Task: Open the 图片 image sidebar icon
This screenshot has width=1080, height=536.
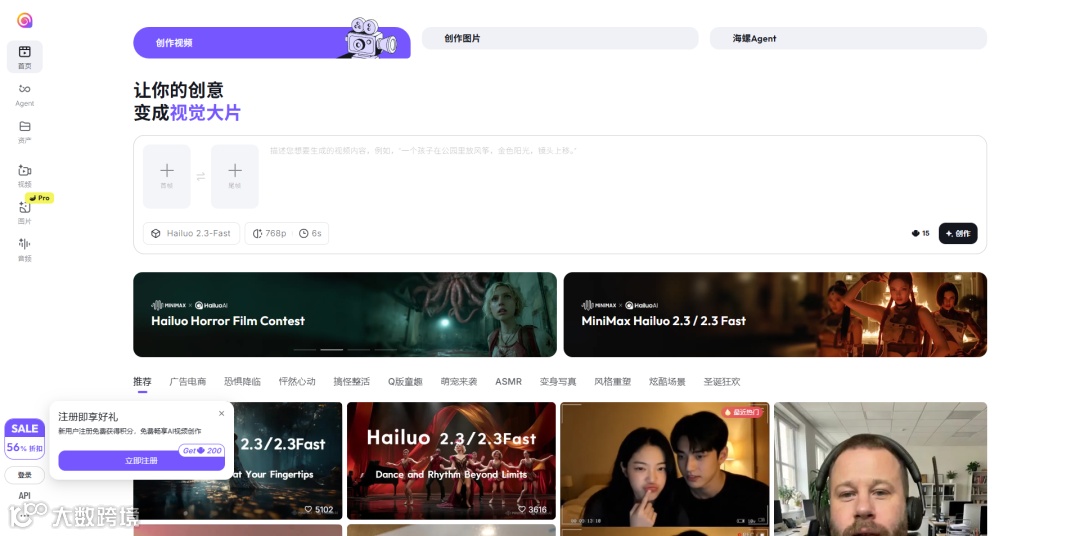Action: coord(25,213)
